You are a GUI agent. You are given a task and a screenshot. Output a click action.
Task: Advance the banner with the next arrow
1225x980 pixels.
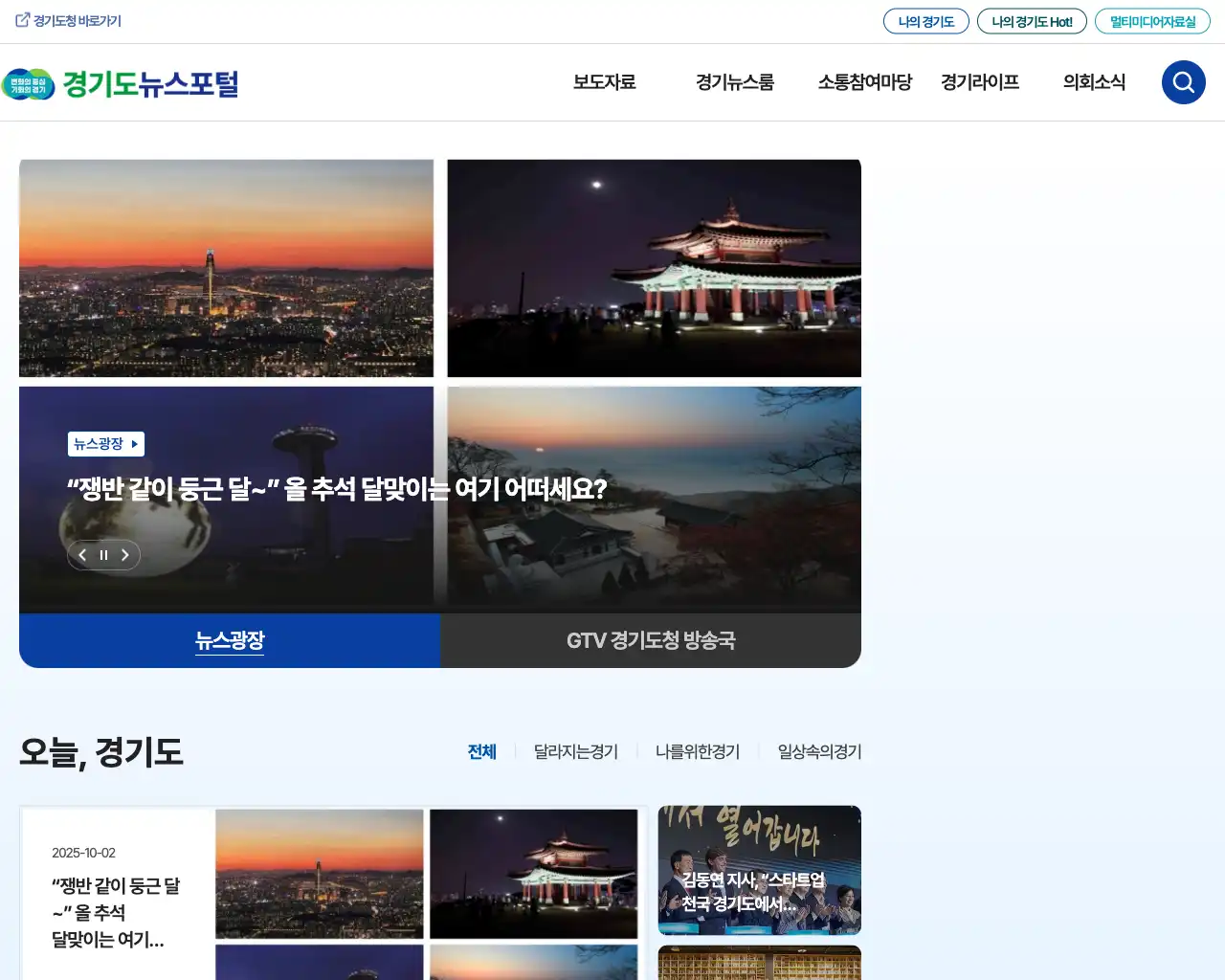124,555
